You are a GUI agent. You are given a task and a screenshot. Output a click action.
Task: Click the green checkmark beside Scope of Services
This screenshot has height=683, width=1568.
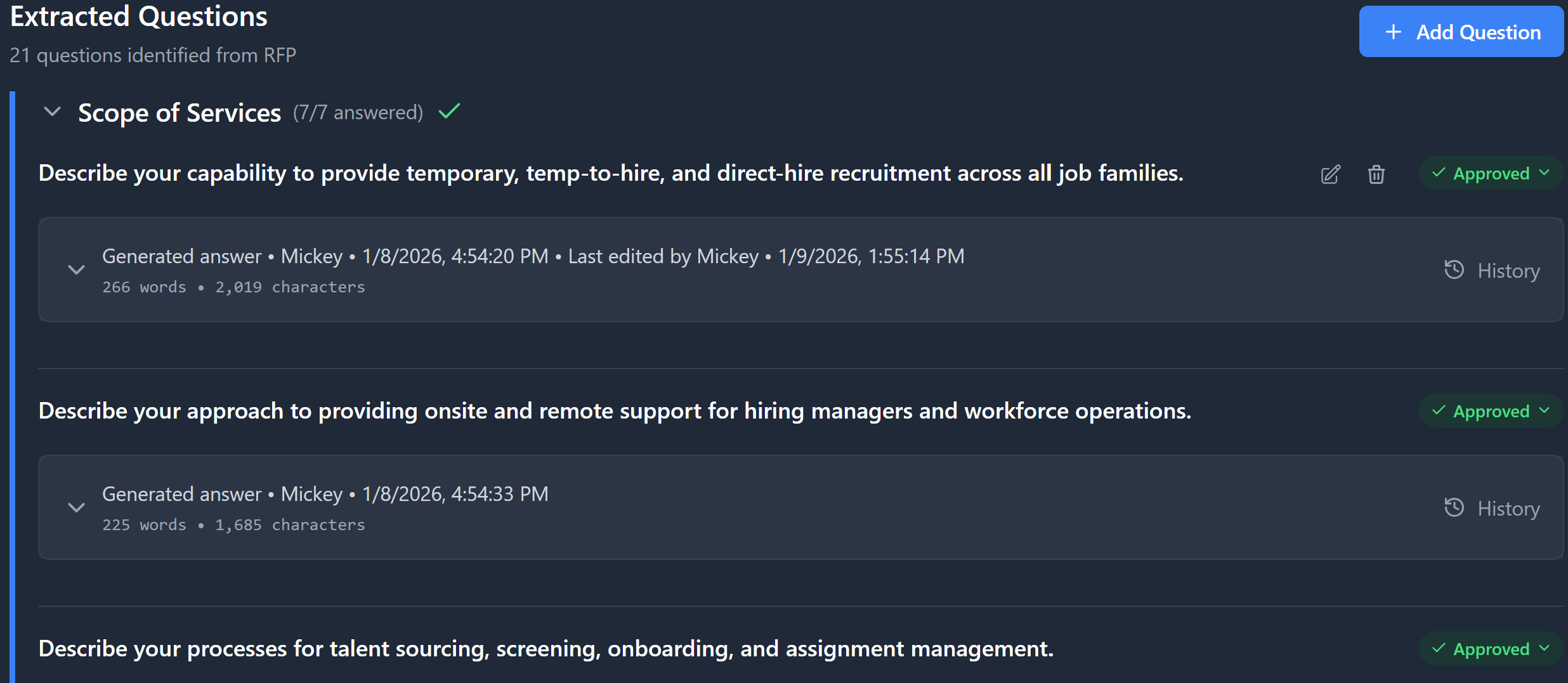point(448,111)
